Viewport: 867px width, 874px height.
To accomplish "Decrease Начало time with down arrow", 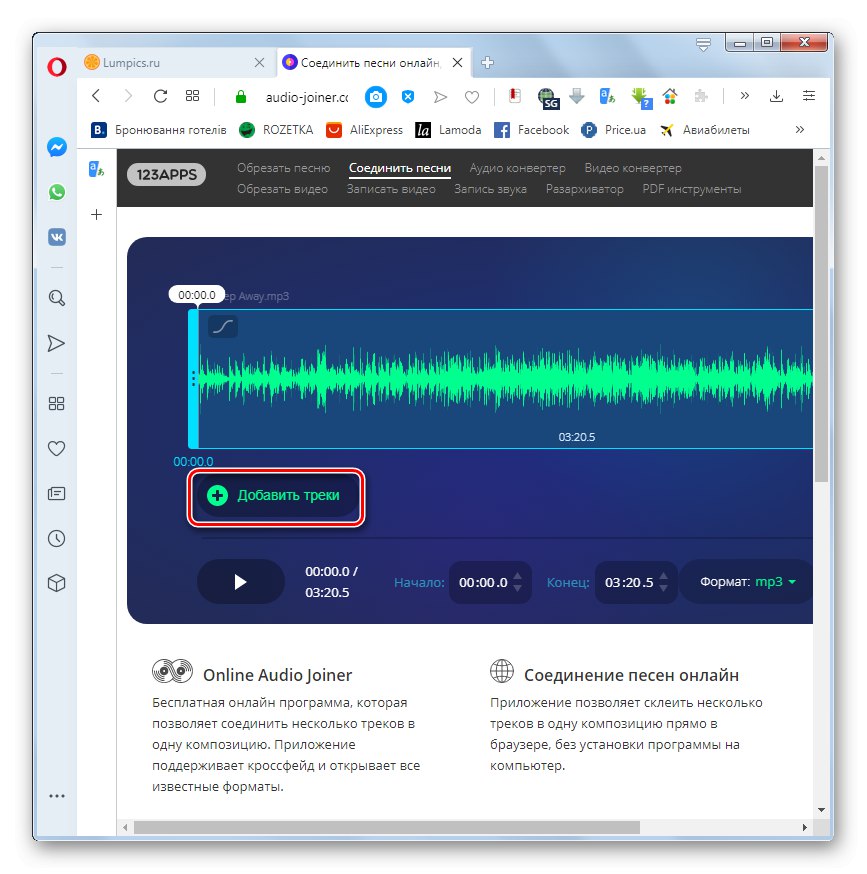I will pos(517,587).
